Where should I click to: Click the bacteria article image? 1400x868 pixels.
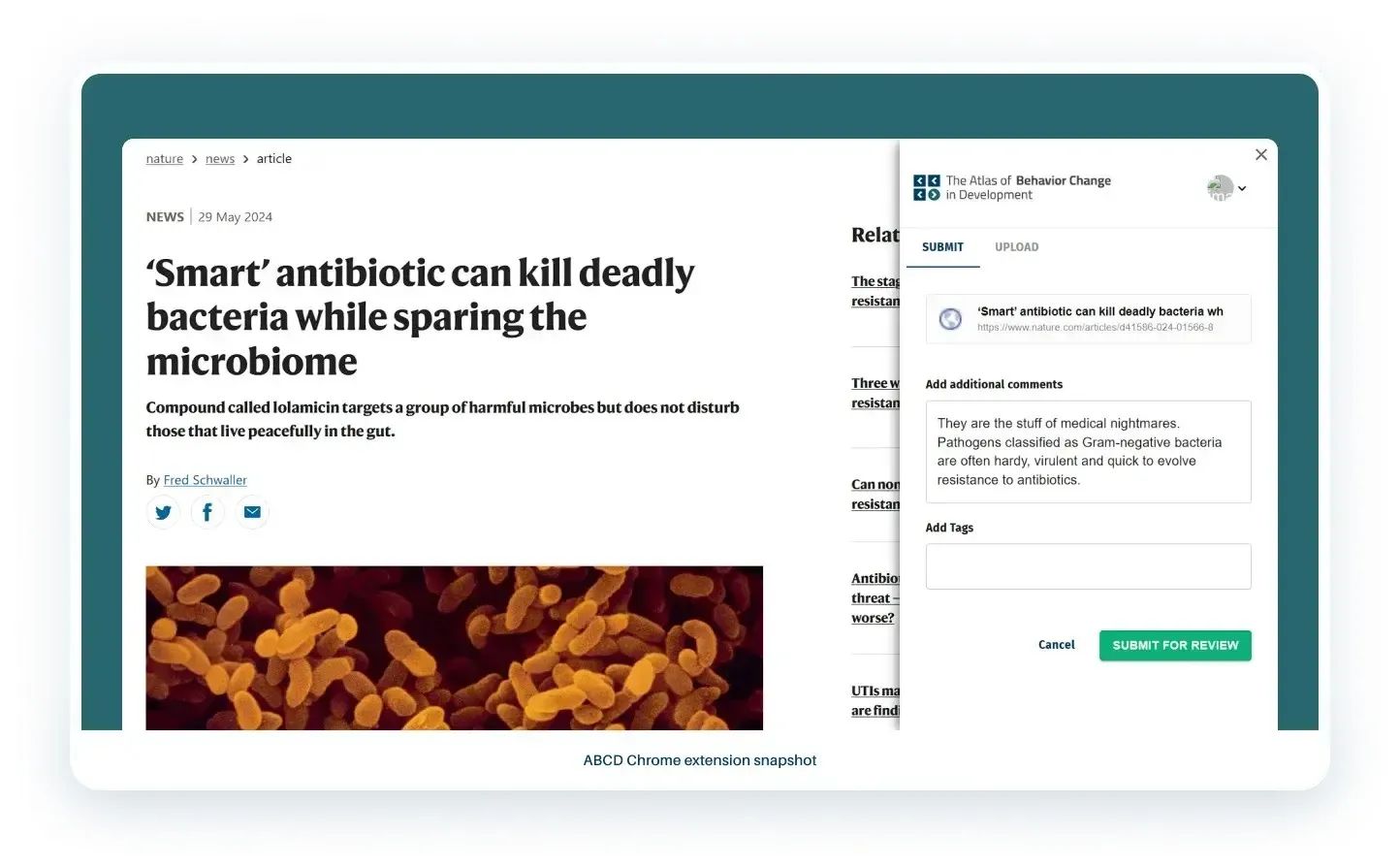click(454, 647)
